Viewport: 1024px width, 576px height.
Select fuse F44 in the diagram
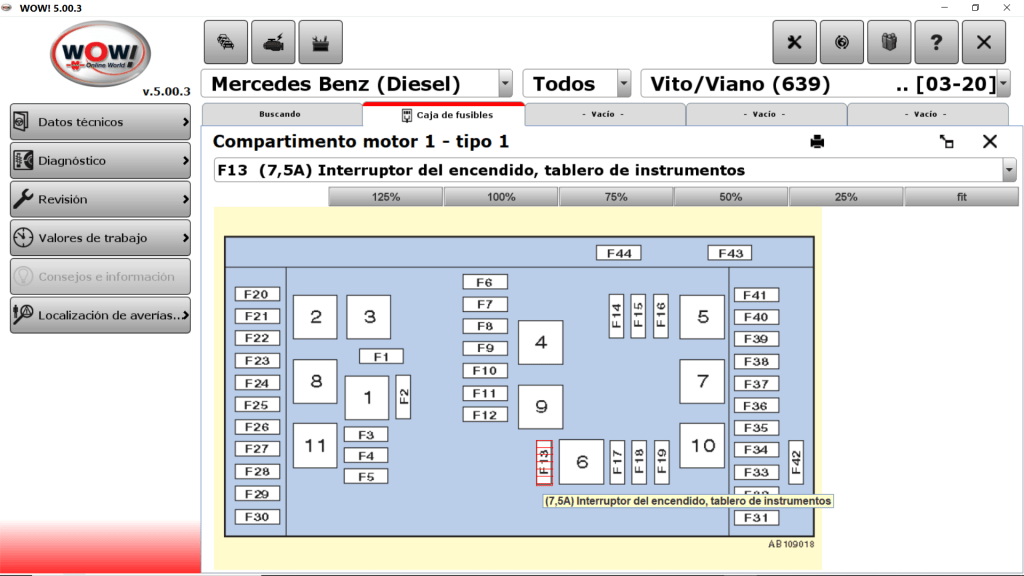tap(618, 253)
